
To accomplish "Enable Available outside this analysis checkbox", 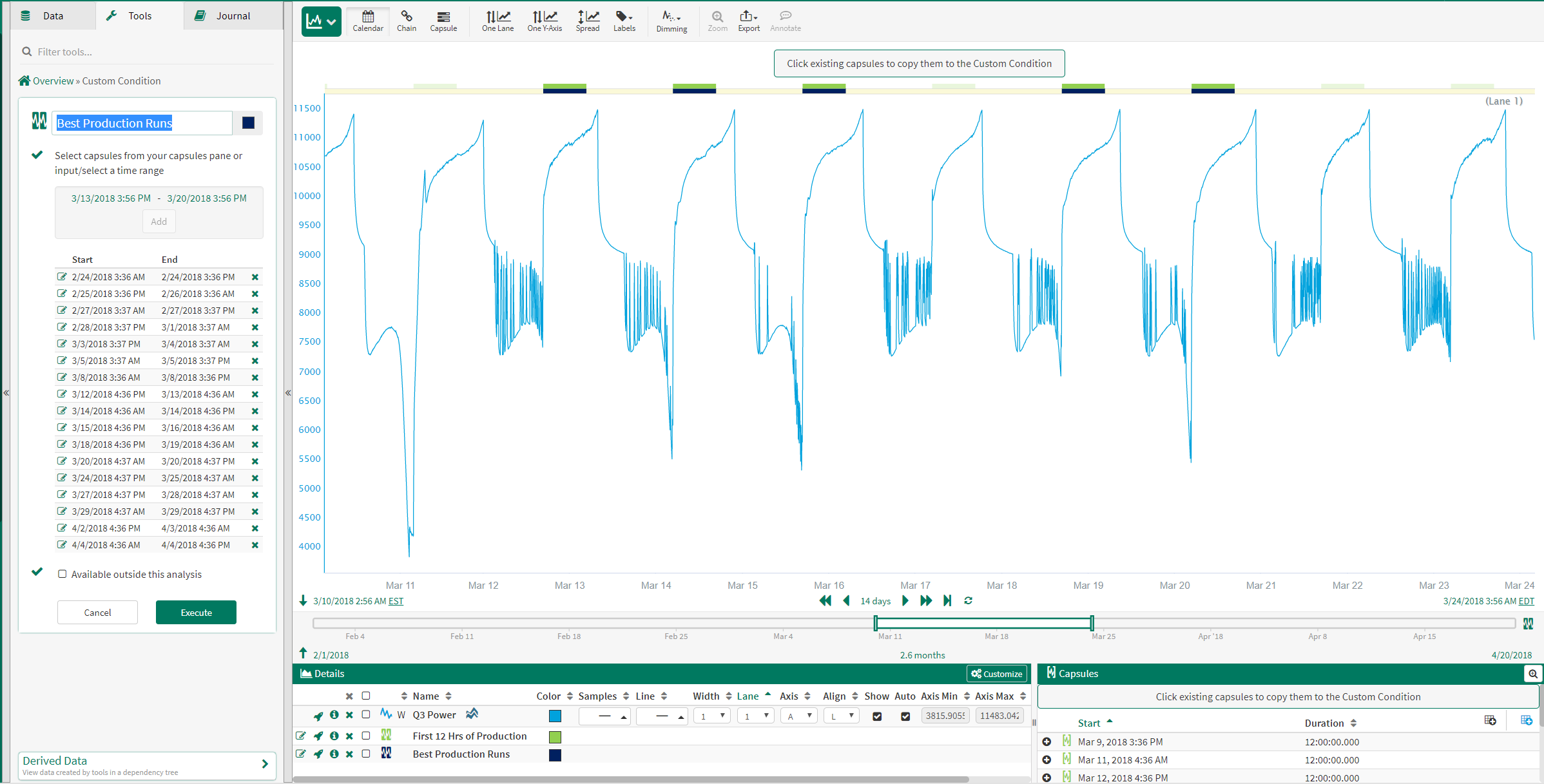I will click(x=63, y=574).
